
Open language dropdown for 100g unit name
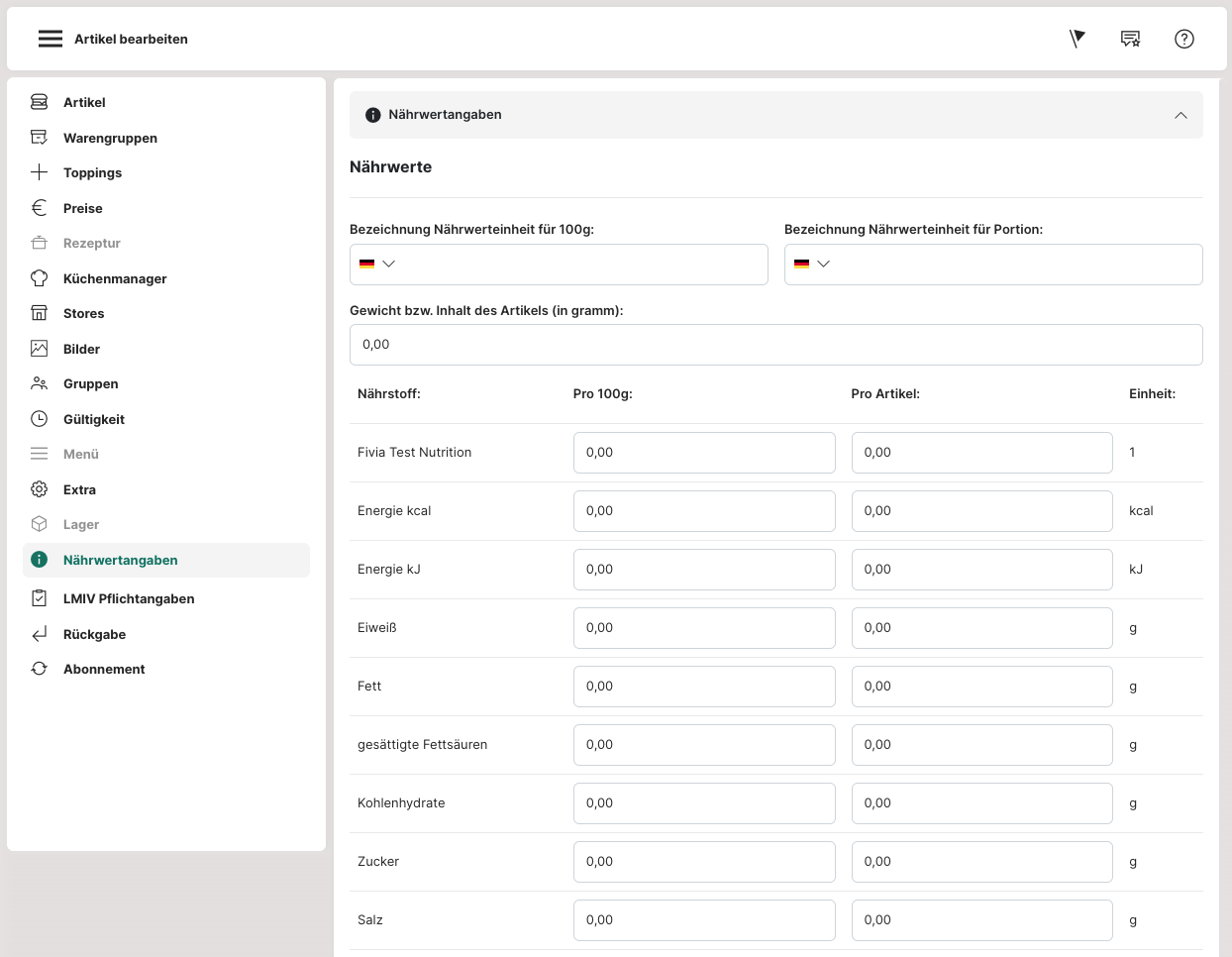pyautogui.click(x=377, y=264)
